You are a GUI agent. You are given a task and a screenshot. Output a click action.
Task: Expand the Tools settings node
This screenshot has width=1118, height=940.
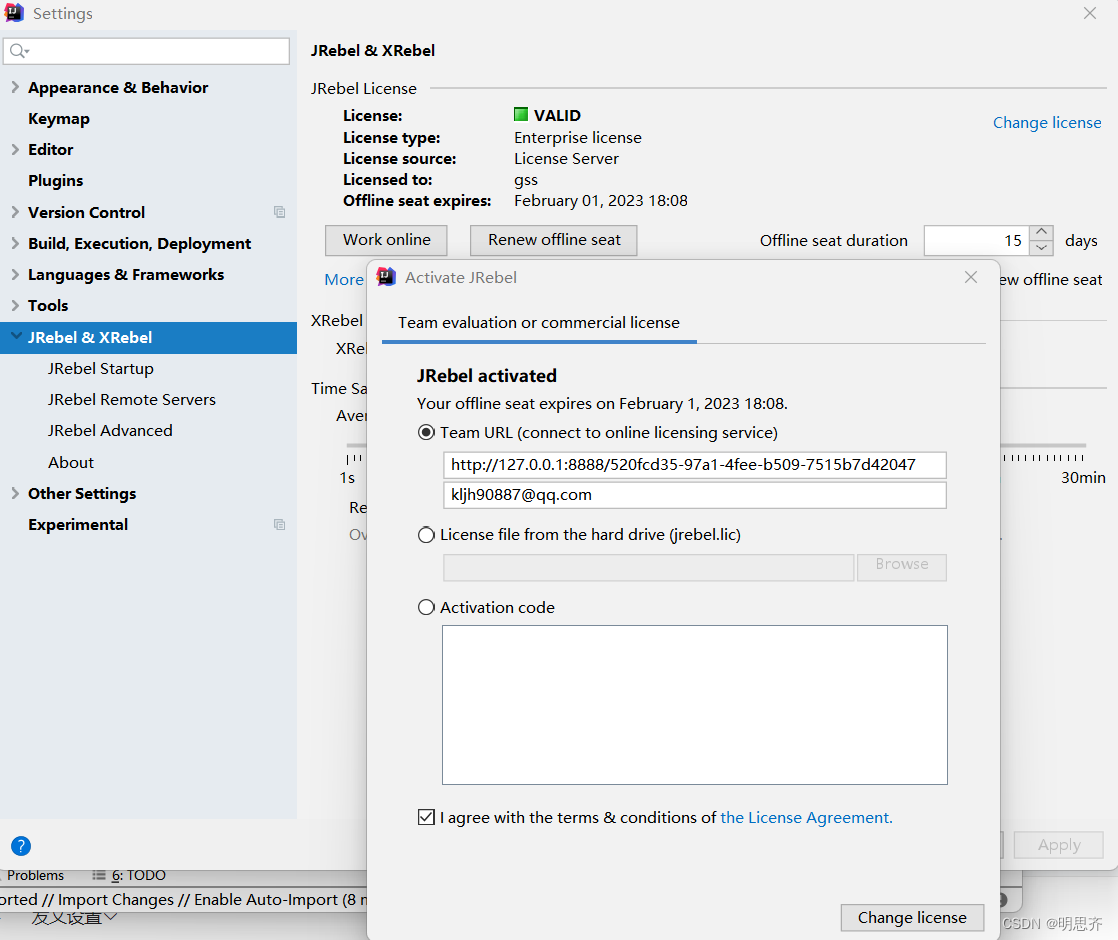15,305
